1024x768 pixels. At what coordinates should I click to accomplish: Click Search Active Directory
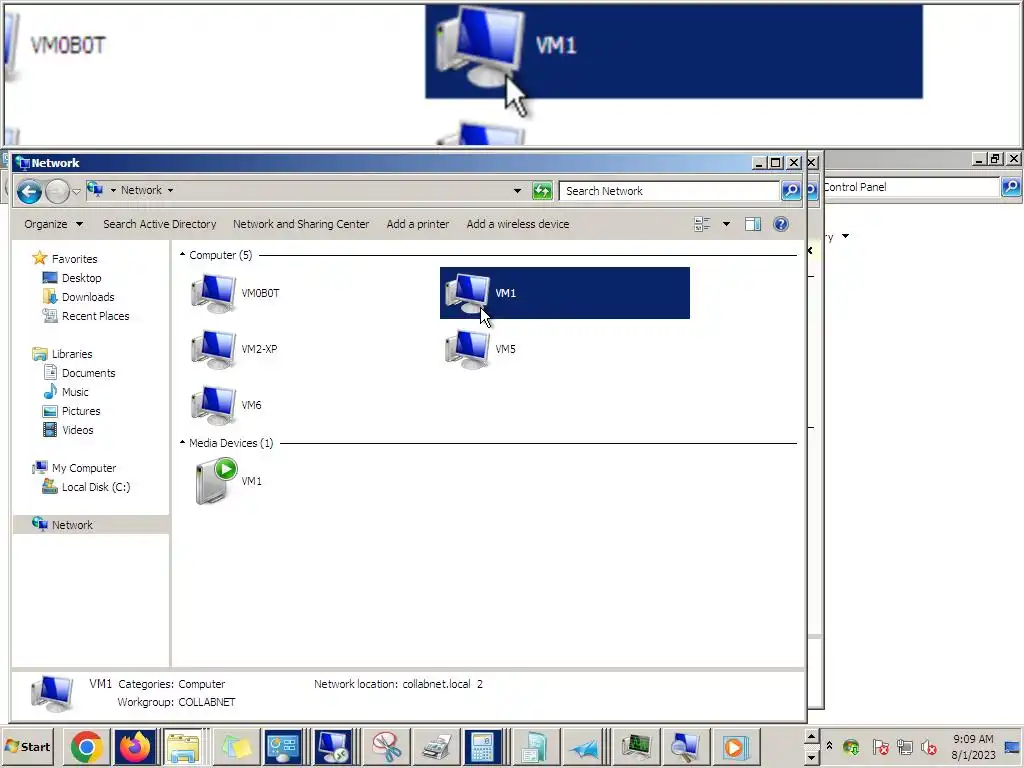click(159, 224)
